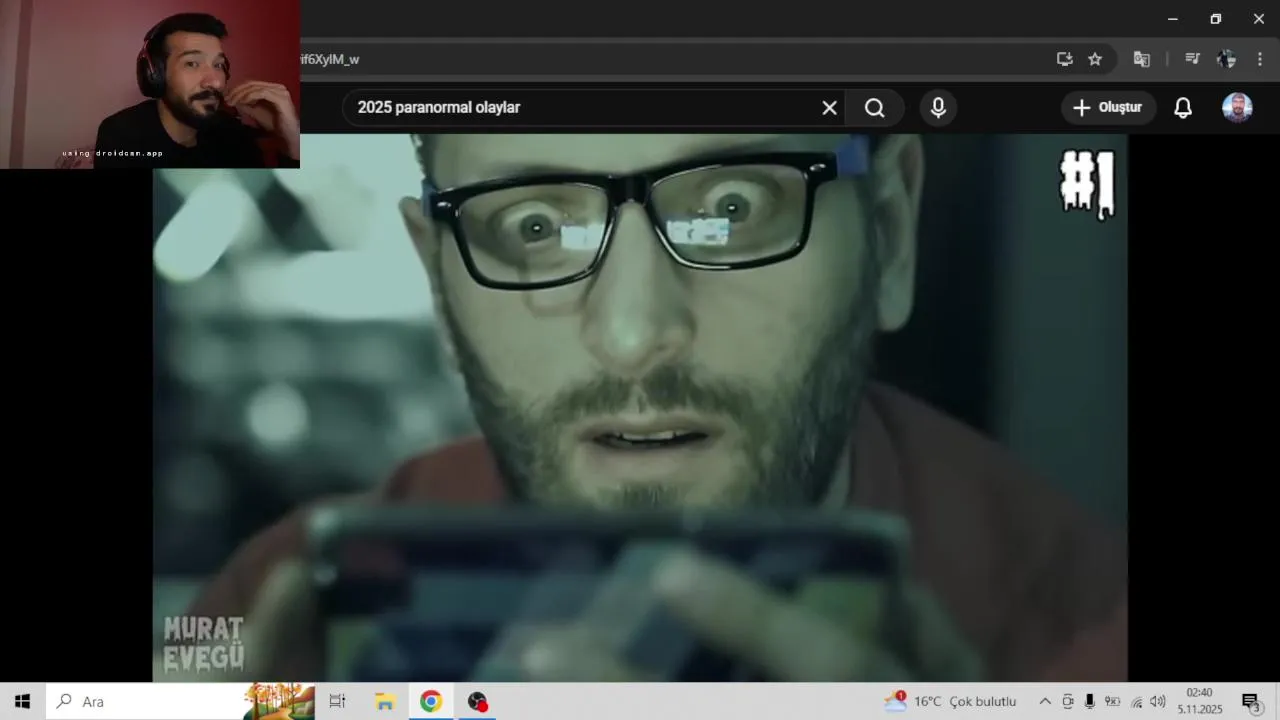Open the Google Translate page icon
The height and width of the screenshot is (720, 1280).
pyautogui.click(x=1141, y=59)
